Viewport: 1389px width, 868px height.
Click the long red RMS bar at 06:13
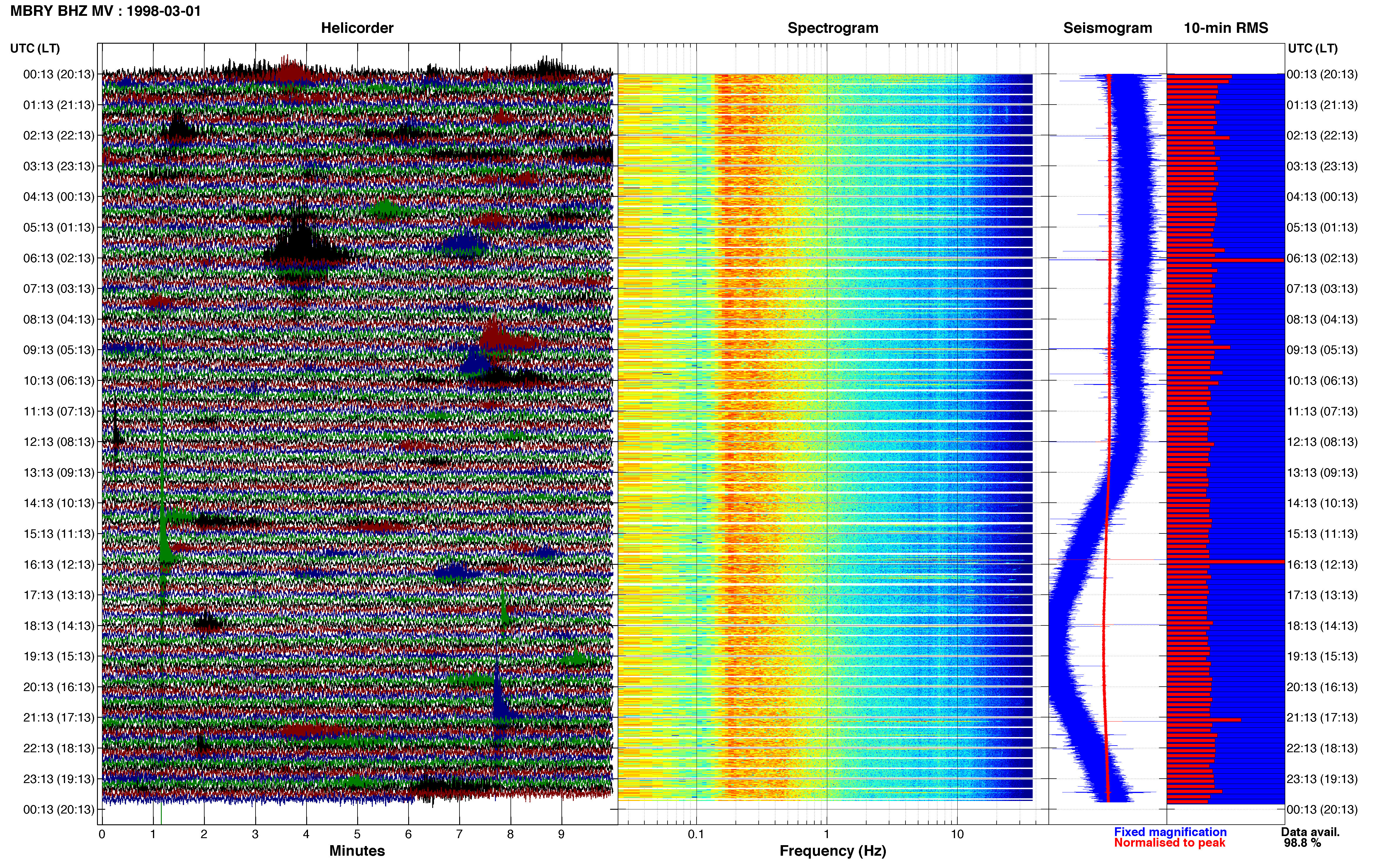click(1225, 260)
